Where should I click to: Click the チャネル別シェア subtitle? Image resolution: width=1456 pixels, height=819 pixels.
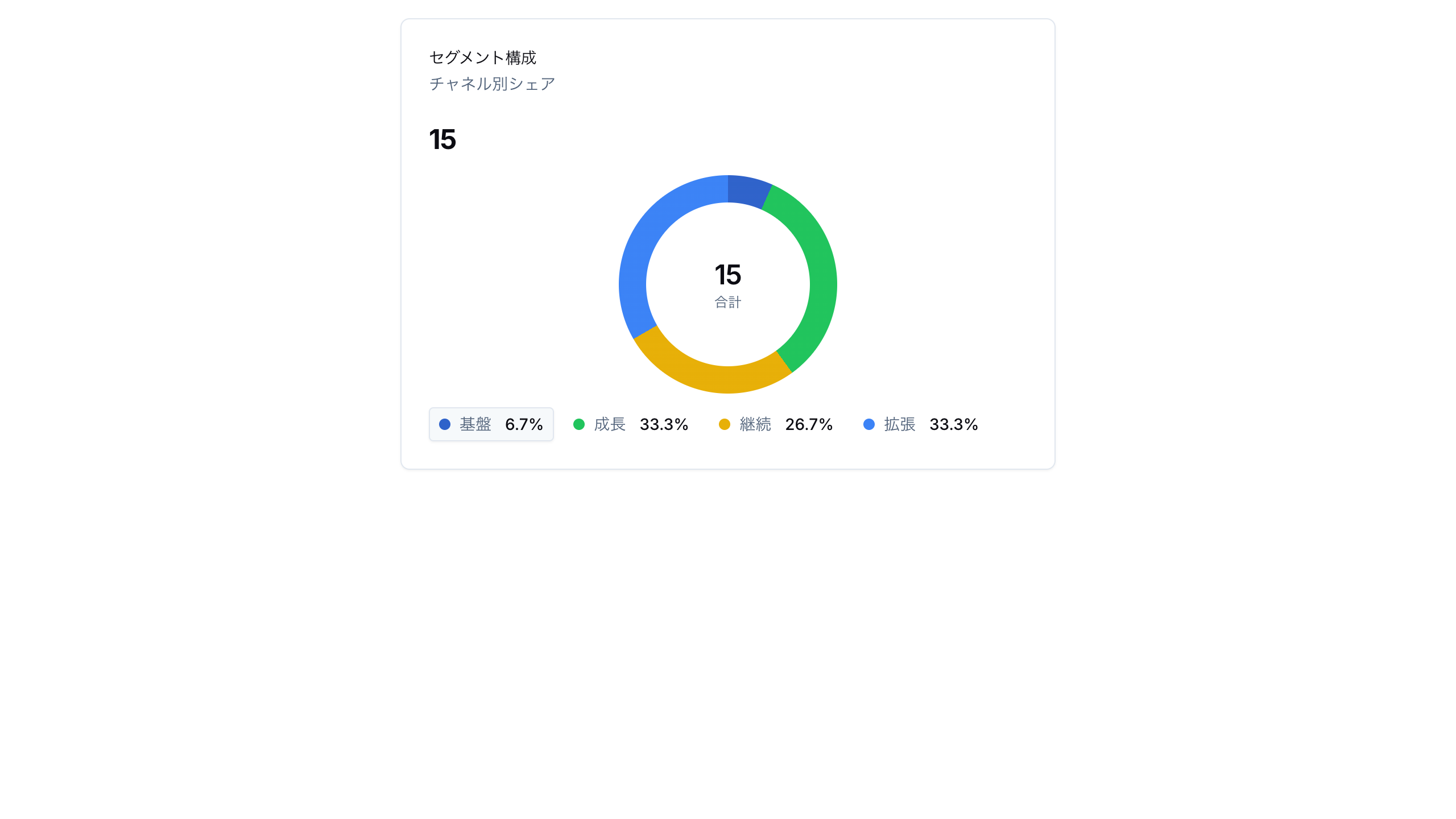pyautogui.click(x=493, y=84)
